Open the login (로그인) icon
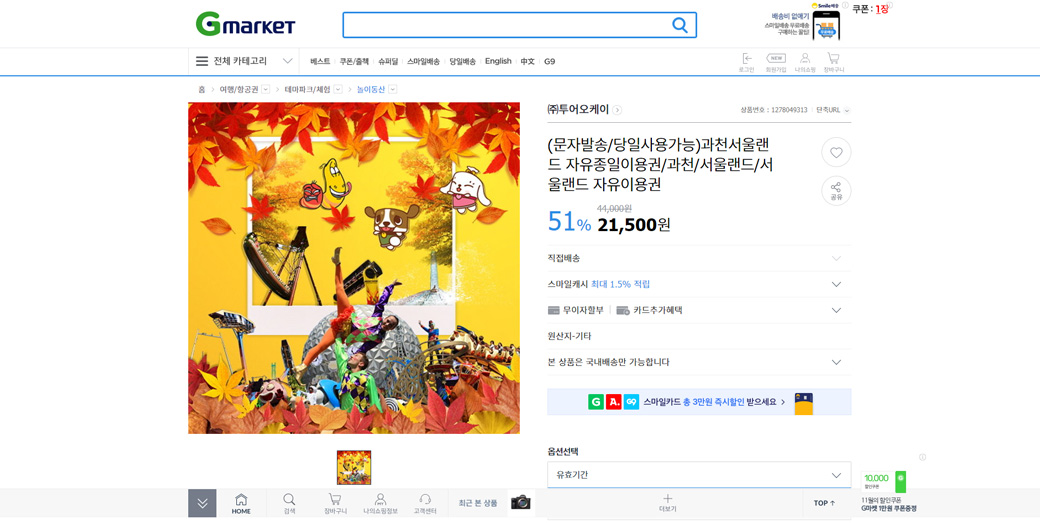This screenshot has height=523, width=1040. (747, 62)
